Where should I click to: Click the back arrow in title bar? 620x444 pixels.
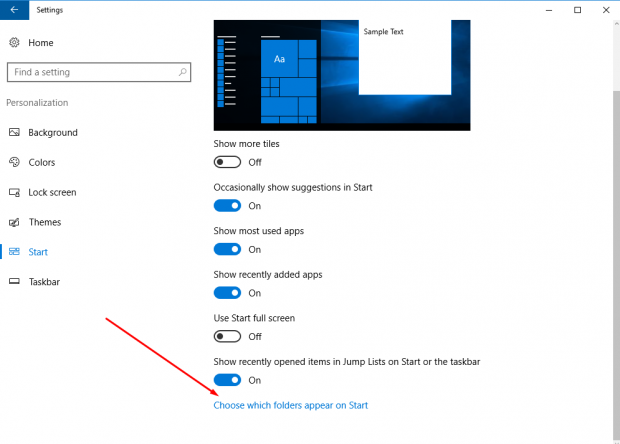pyautogui.click(x=14, y=10)
